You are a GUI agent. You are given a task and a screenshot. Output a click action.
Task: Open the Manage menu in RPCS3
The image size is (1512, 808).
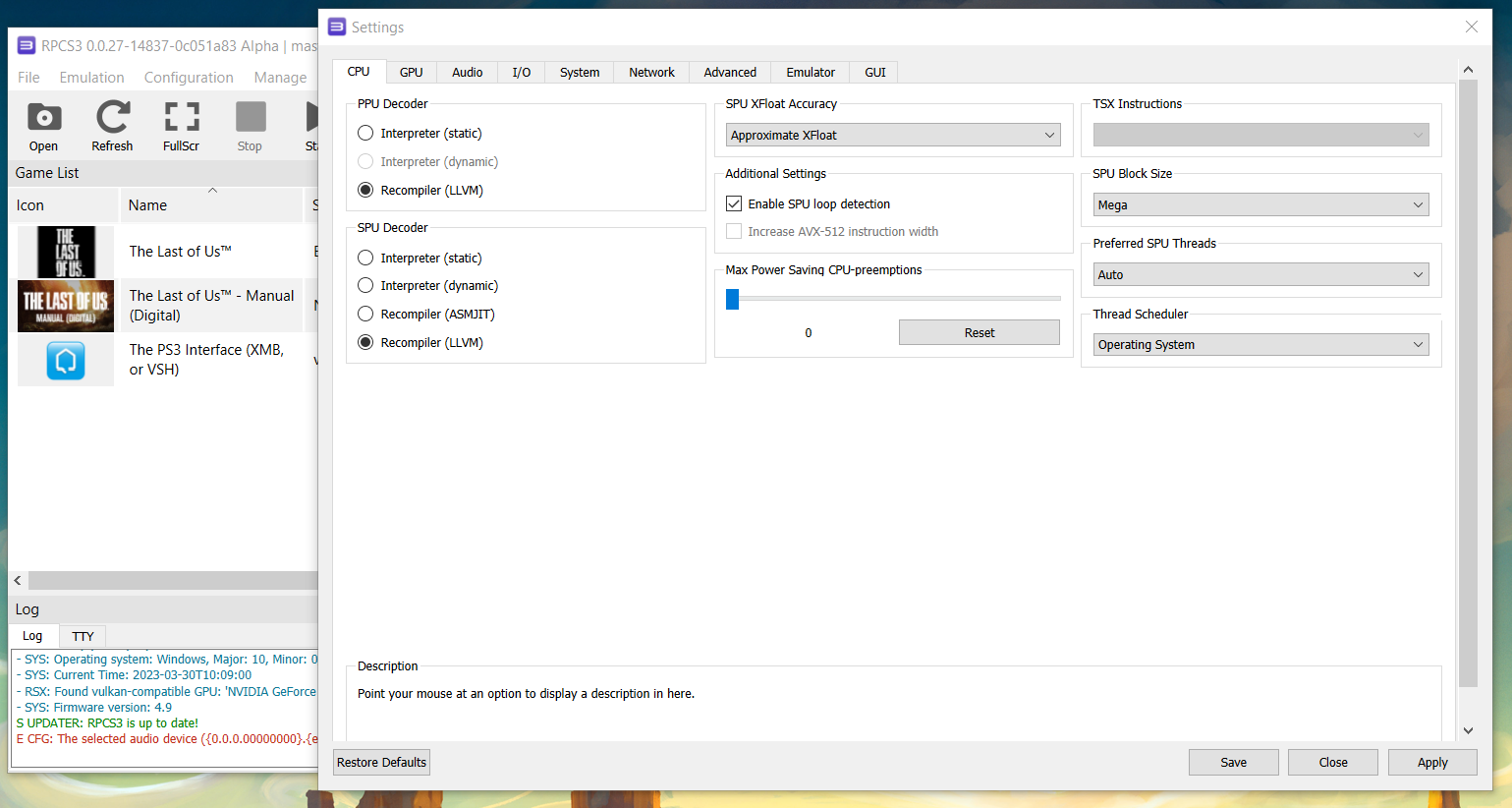[x=280, y=78]
